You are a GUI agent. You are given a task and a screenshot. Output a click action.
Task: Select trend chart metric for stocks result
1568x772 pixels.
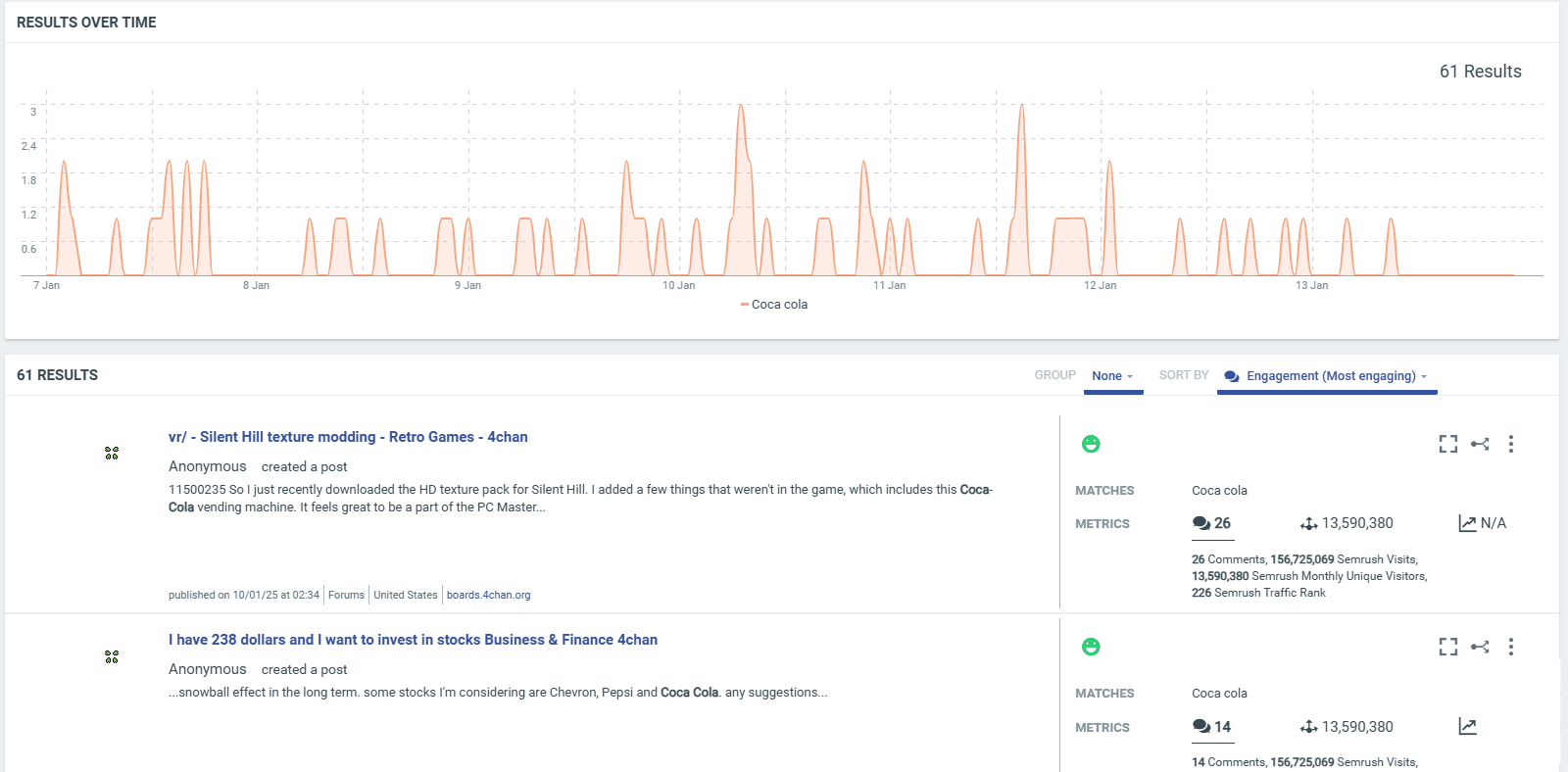tap(1467, 727)
